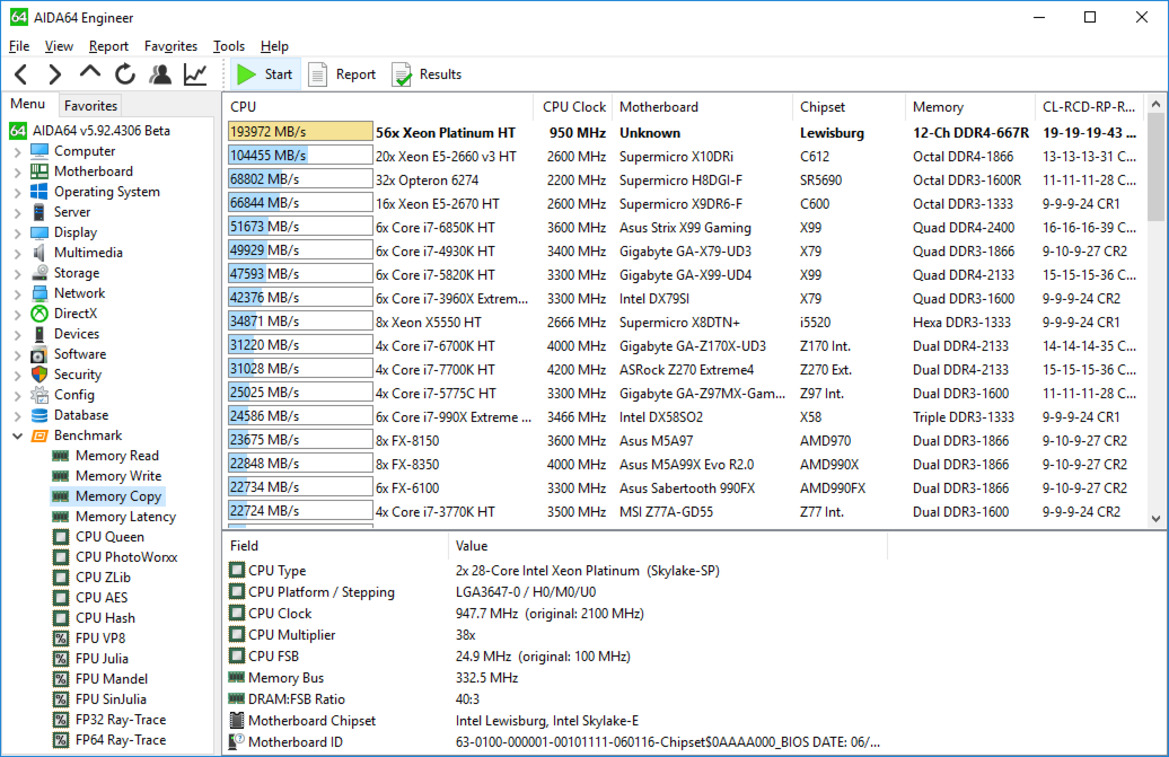Open the line graph toolbar icon
Screen dimensions: 1169x757
point(195,74)
